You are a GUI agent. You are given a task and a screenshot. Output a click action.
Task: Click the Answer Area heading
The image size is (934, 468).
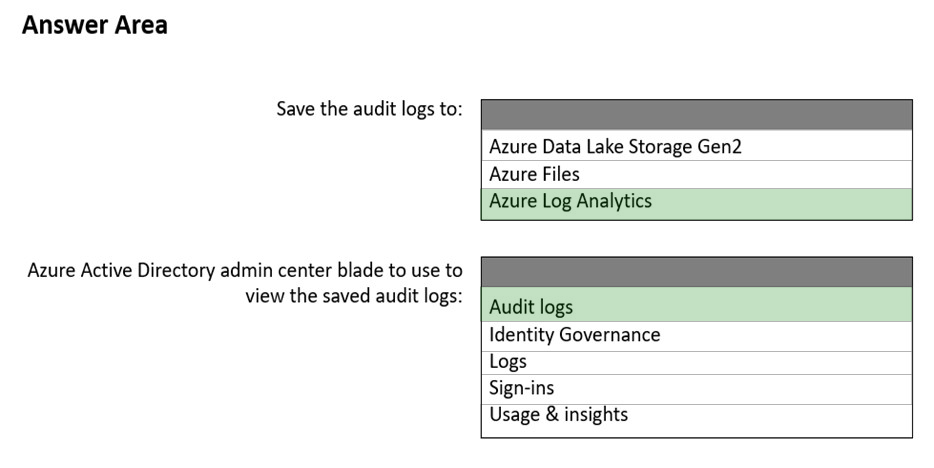[x=95, y=25]
